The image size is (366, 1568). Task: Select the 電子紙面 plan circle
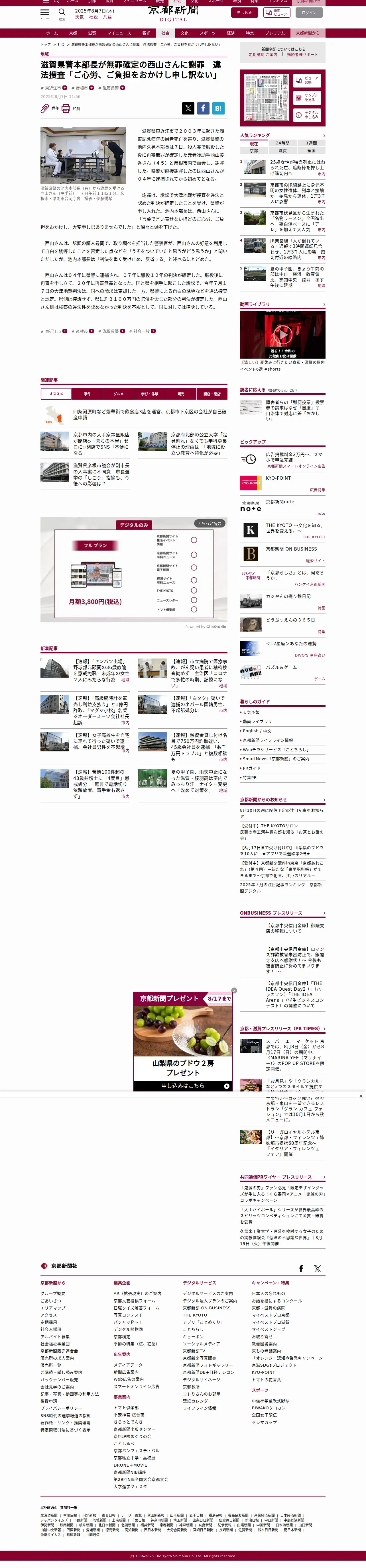tap(194, 568)
